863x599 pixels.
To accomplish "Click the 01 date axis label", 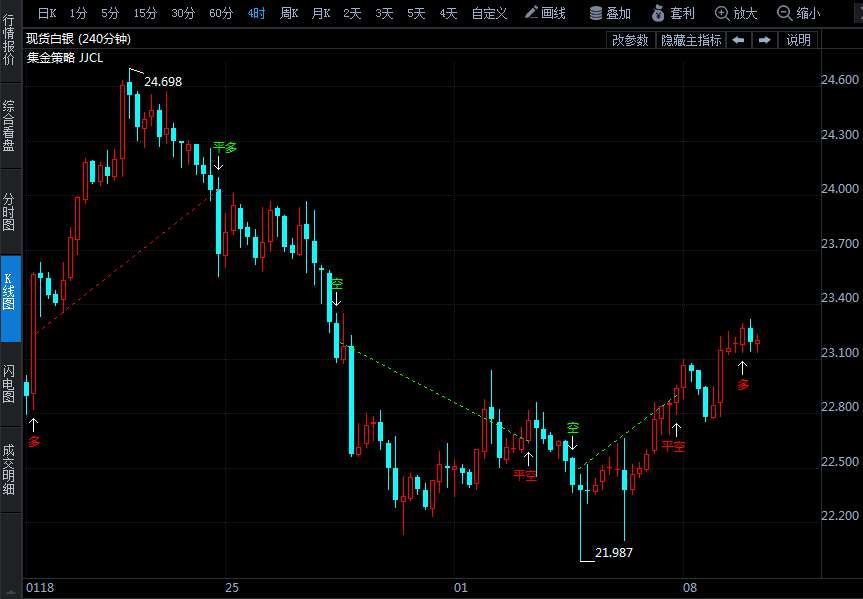I will coord(461,588).
